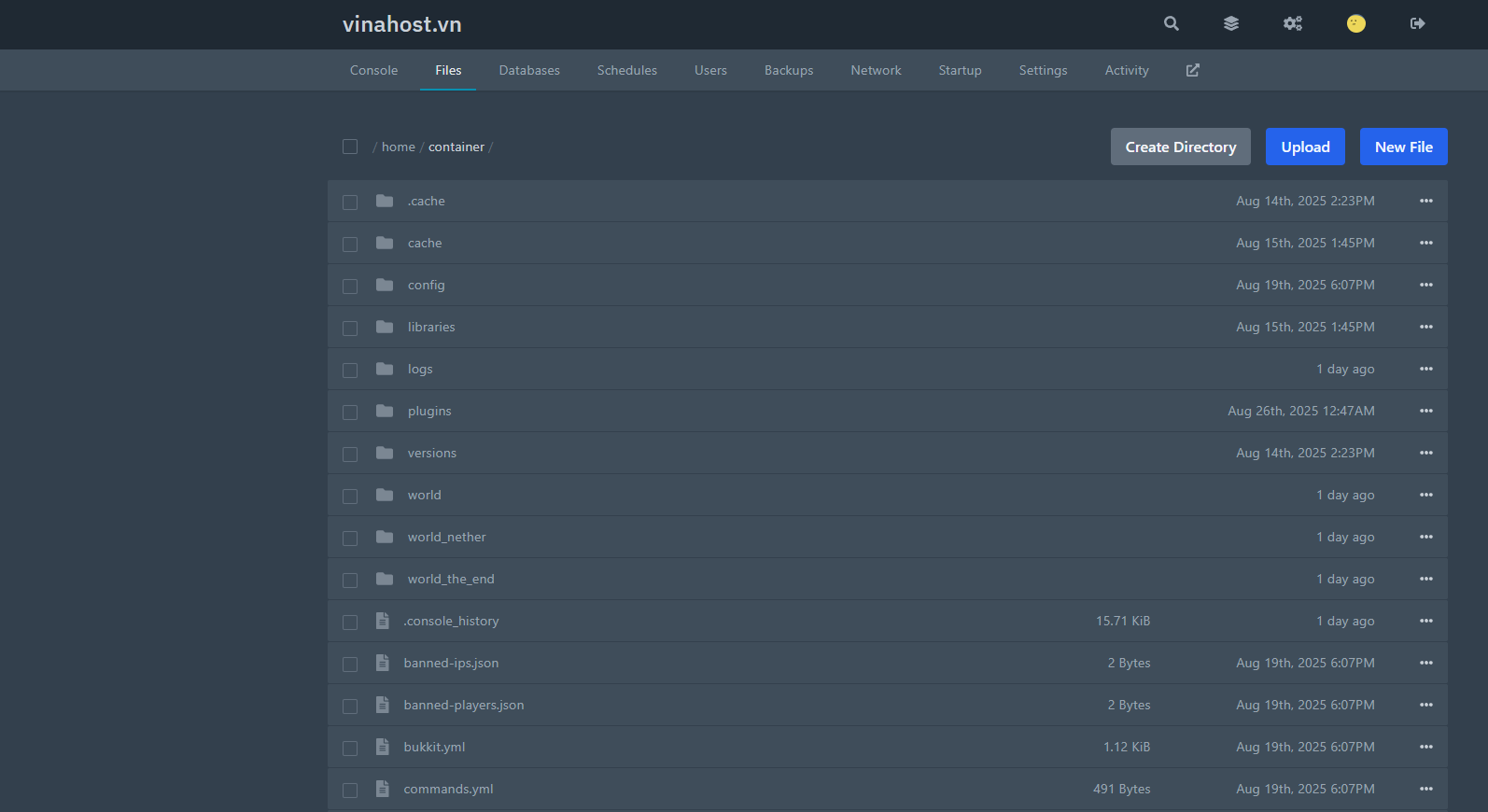Viewport: 1488px width, 812px height.
Task: Open options menu for logs folder
Action: click(x=1425, y=369)
